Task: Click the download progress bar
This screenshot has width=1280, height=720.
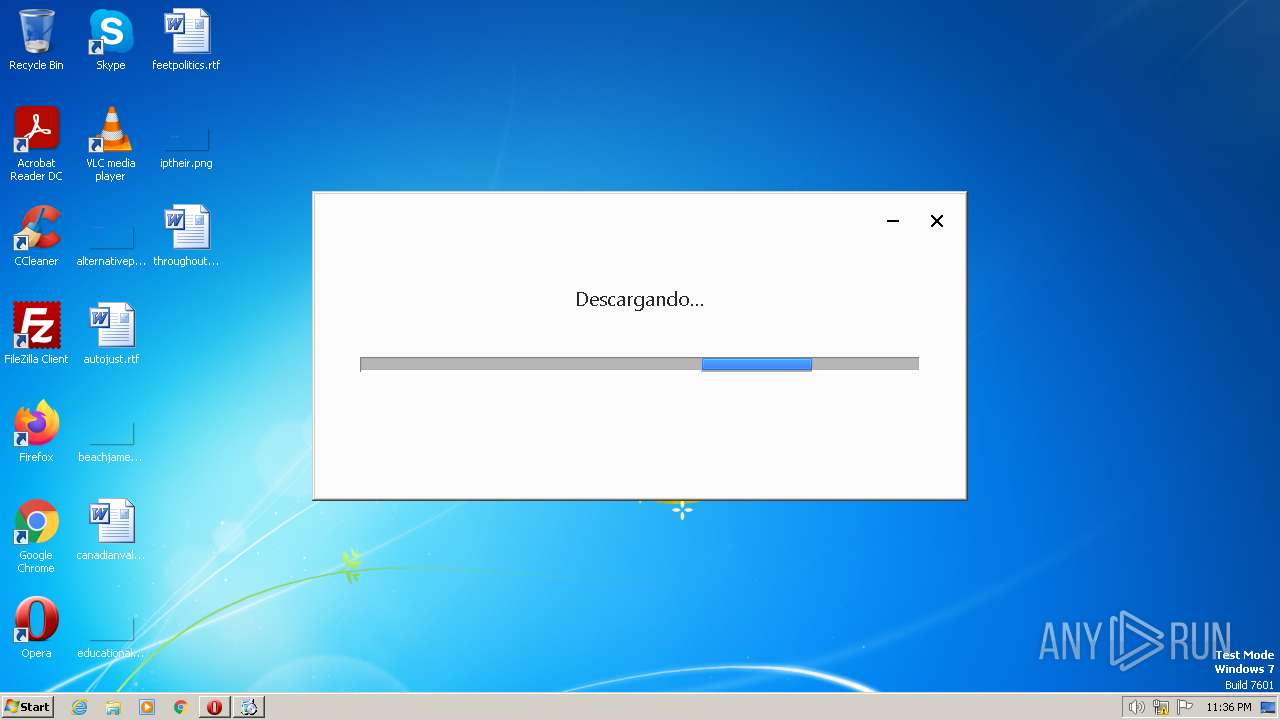Action: [x=639, y=364]
